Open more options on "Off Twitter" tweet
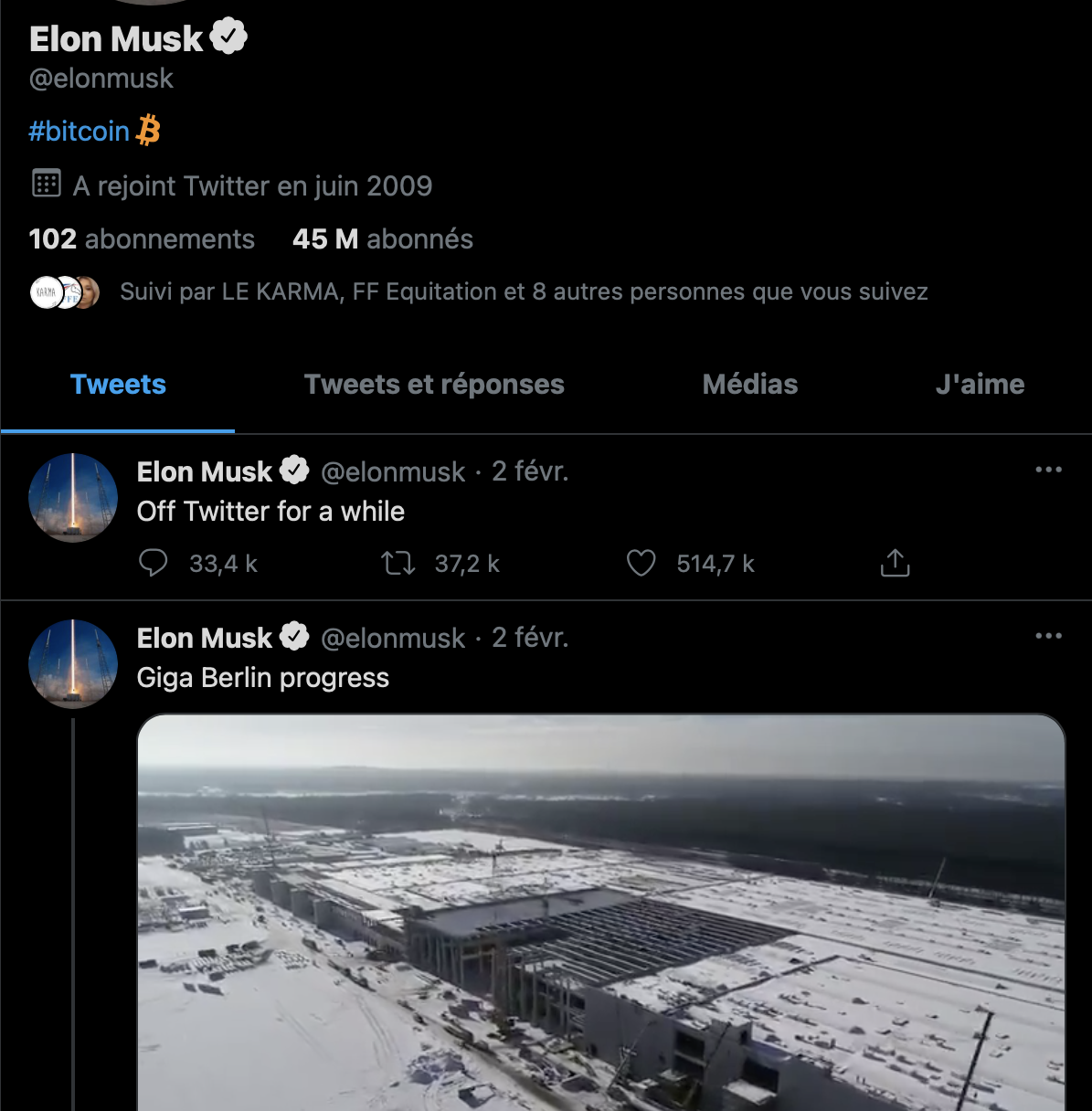This screenshot has height=1111, width=1092. [x=1048, y=470]
